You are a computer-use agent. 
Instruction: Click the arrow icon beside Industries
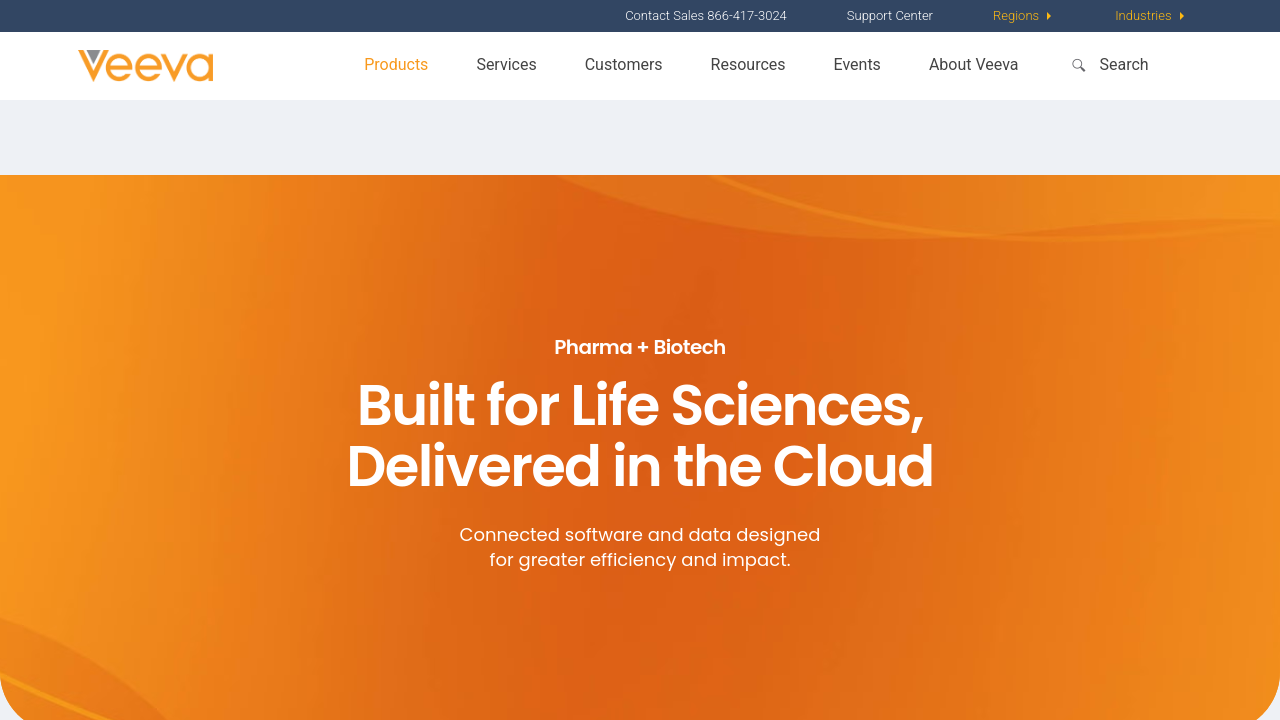click(1182, 16)
